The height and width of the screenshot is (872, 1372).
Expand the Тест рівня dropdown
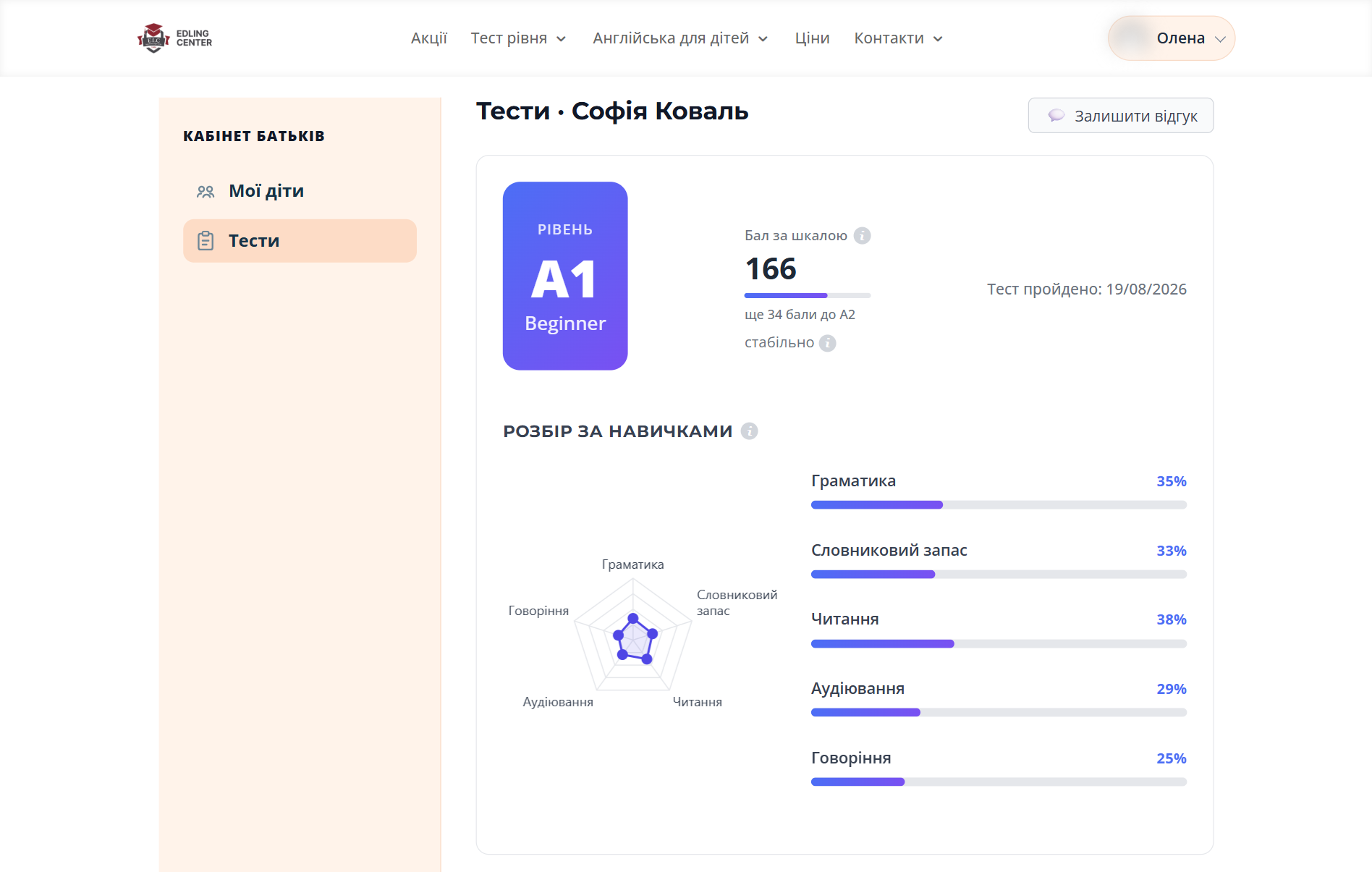(x=518, y=38)
